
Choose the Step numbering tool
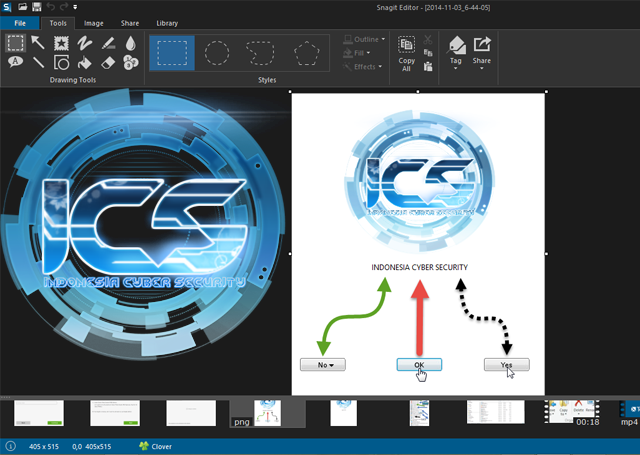pyautogui.click(x=131, y=62)
